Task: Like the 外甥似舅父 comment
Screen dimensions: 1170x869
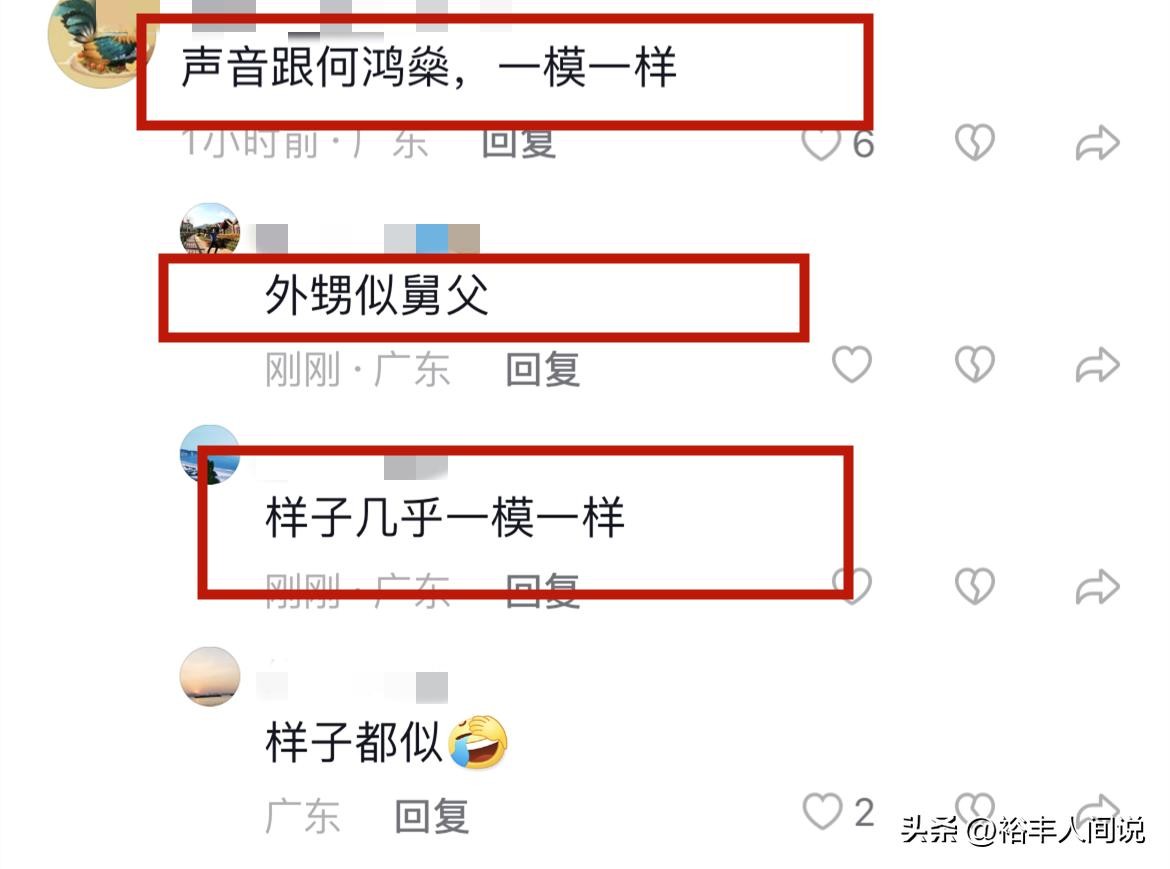Action: coord(851,365)
